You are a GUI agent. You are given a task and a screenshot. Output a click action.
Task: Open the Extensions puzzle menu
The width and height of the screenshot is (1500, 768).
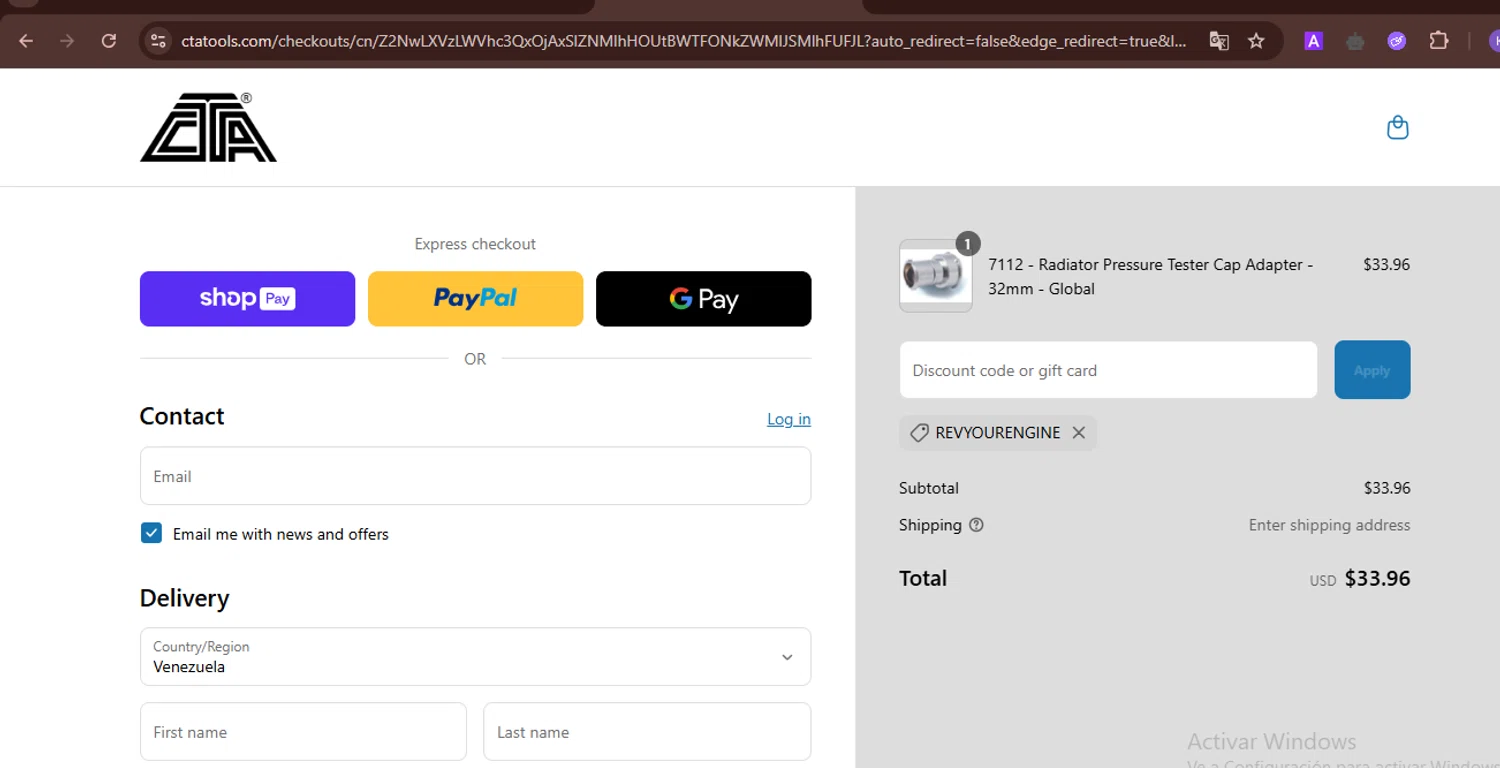(x=1439, y=41)
